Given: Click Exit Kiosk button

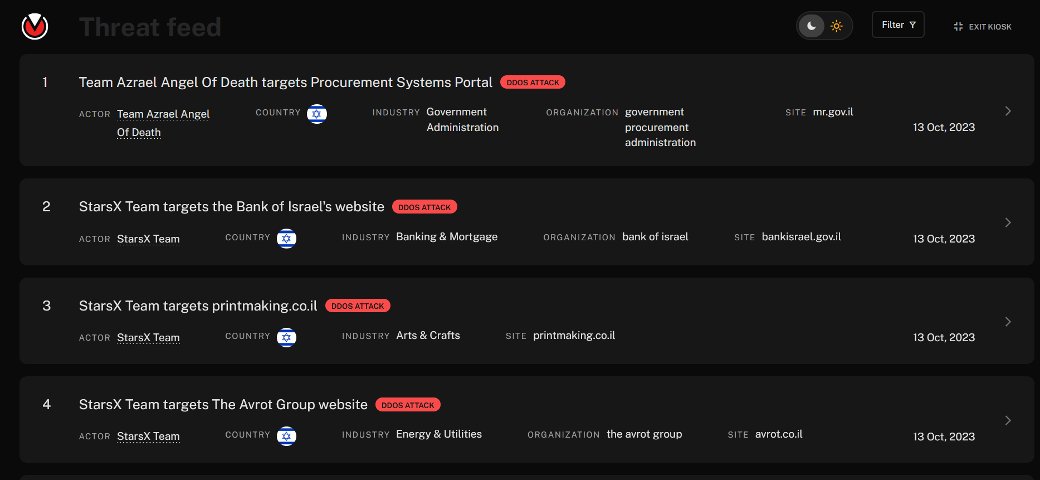Looking at the screenshot, I should point(982,27).
